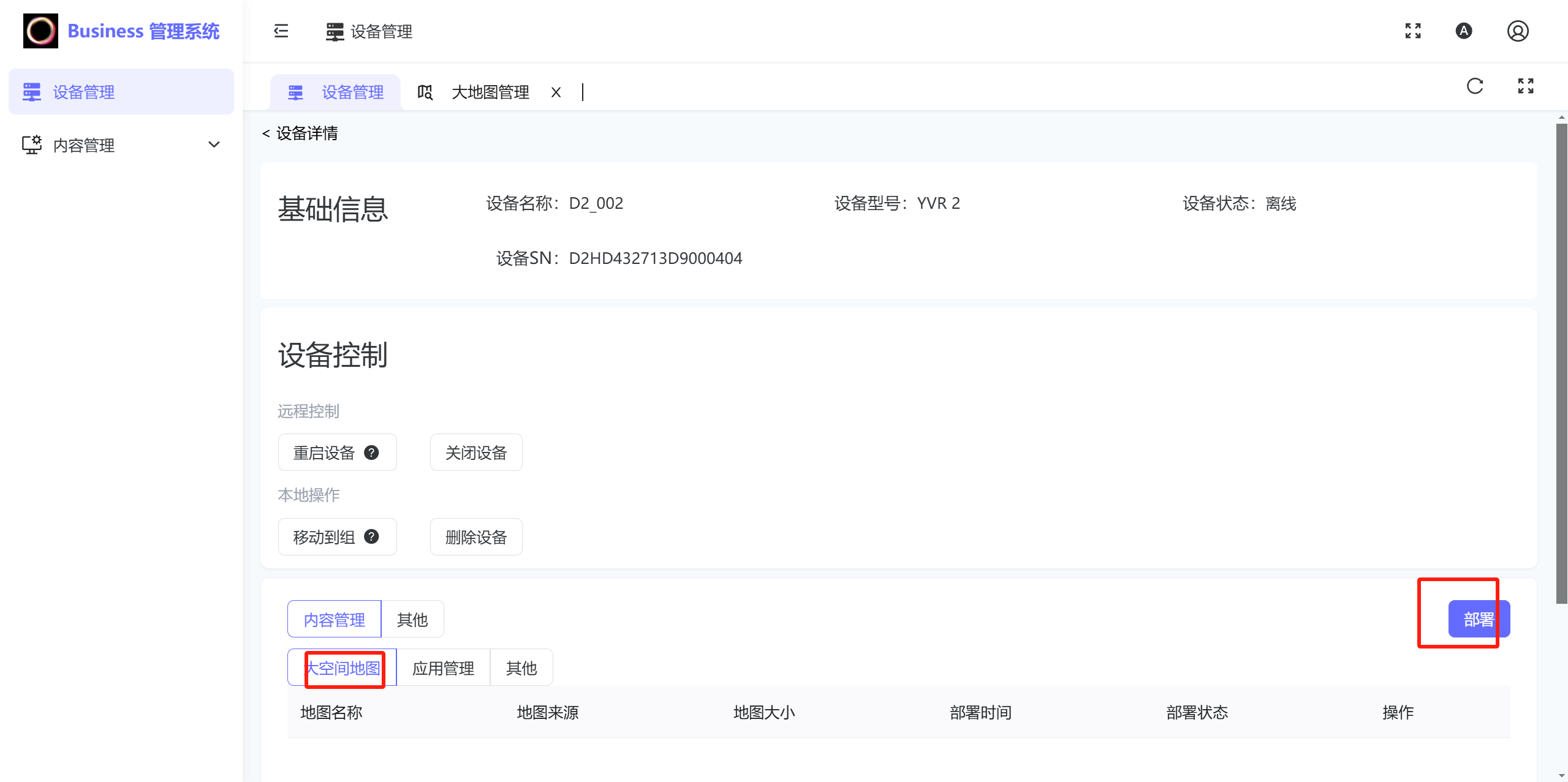Image resolution: width=1568 pixels, height=782 pixels.
Task: Click the fullscreen icon in the top bar
Action: [1413, 31]
